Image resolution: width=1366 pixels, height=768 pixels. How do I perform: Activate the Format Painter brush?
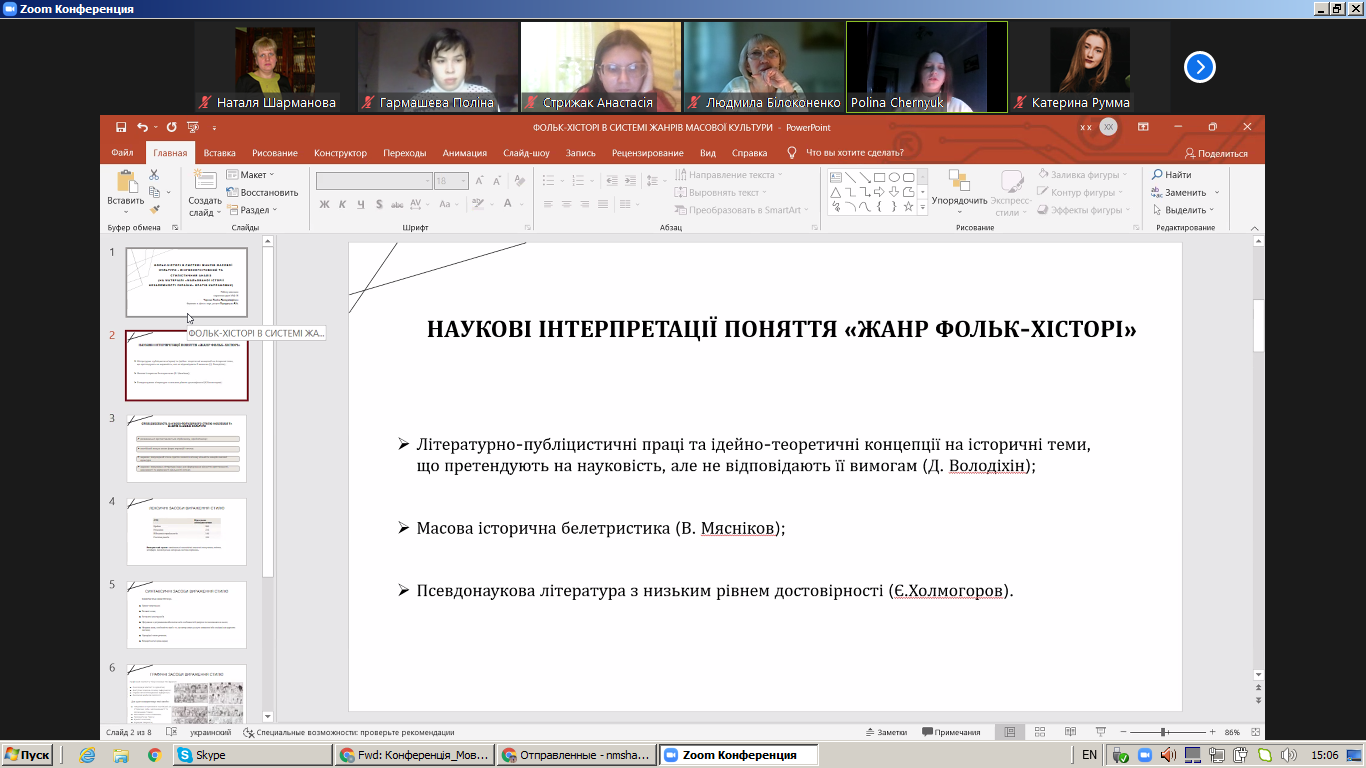click(154, 209)
